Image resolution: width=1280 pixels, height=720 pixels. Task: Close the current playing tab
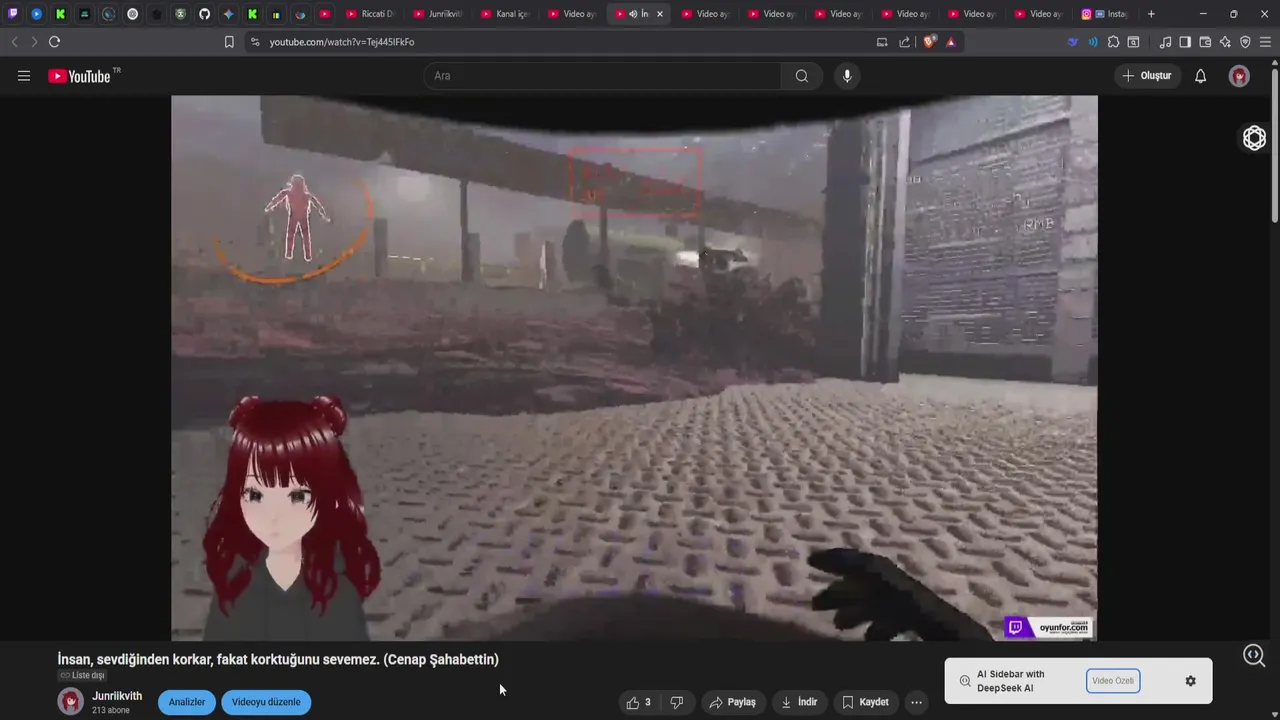click(660, 14)
